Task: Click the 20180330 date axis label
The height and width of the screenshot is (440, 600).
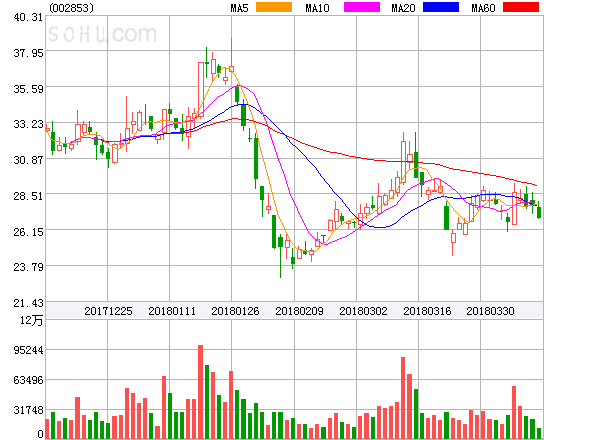Action: click(x=490, y=311)
